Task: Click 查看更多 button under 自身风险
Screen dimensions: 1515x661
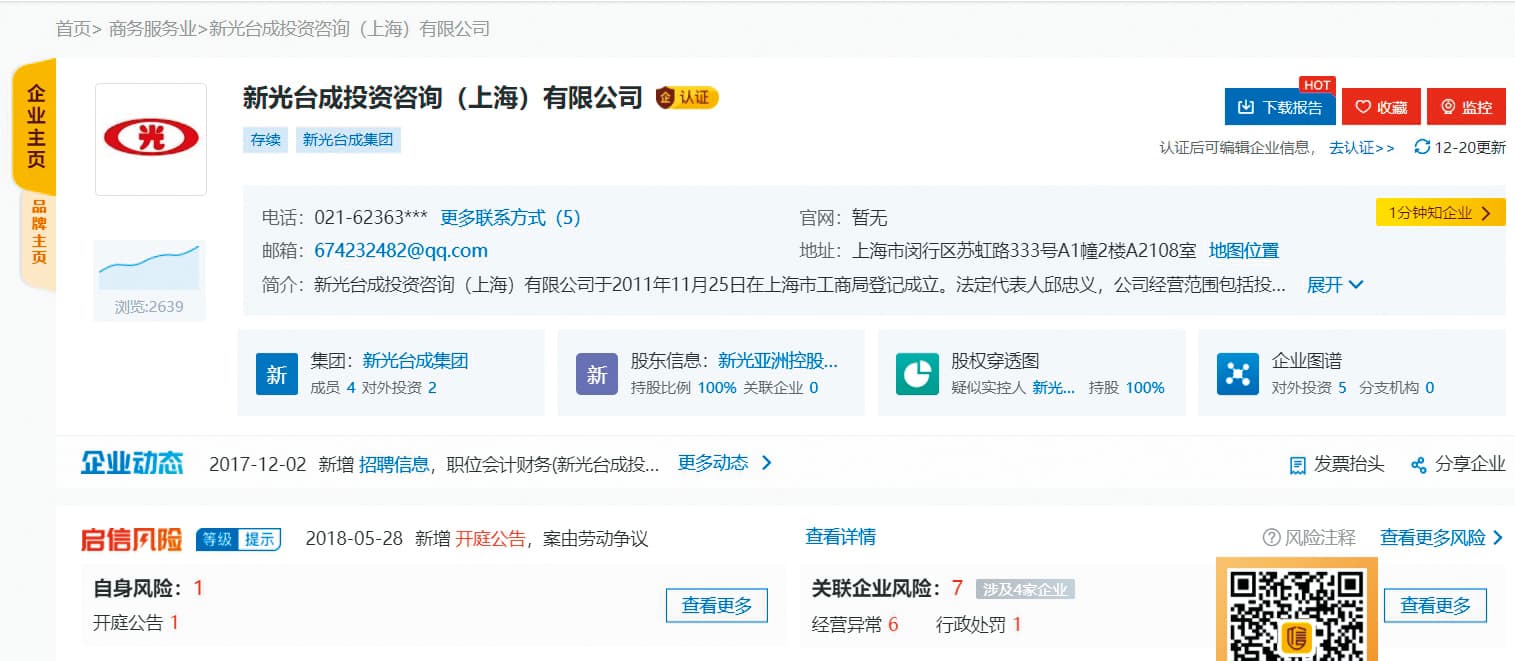Action: (717, 605)
